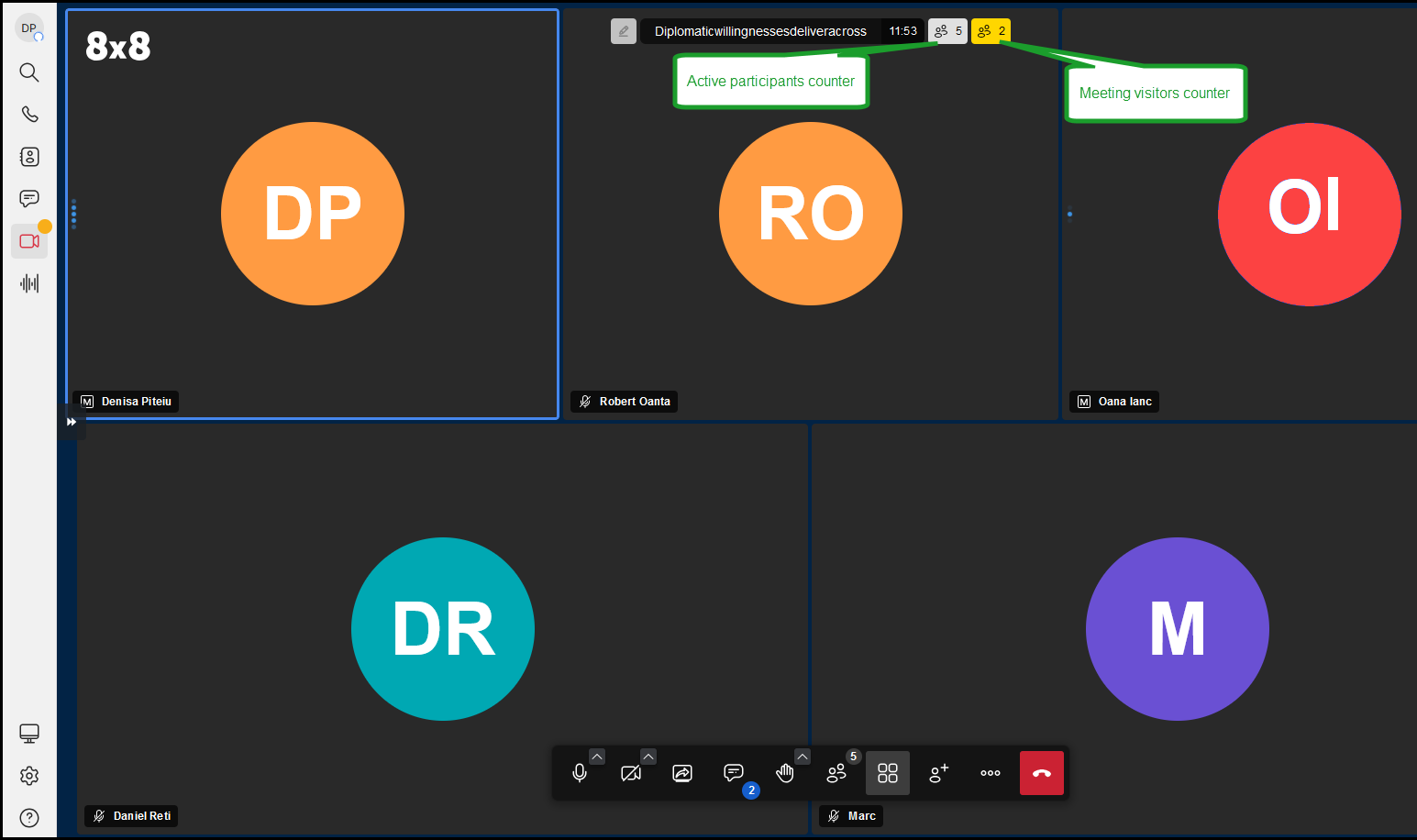Select Robert Oanta's RO avatar tile
Screen dimensions: 1417x840
[x=811, y=214]
